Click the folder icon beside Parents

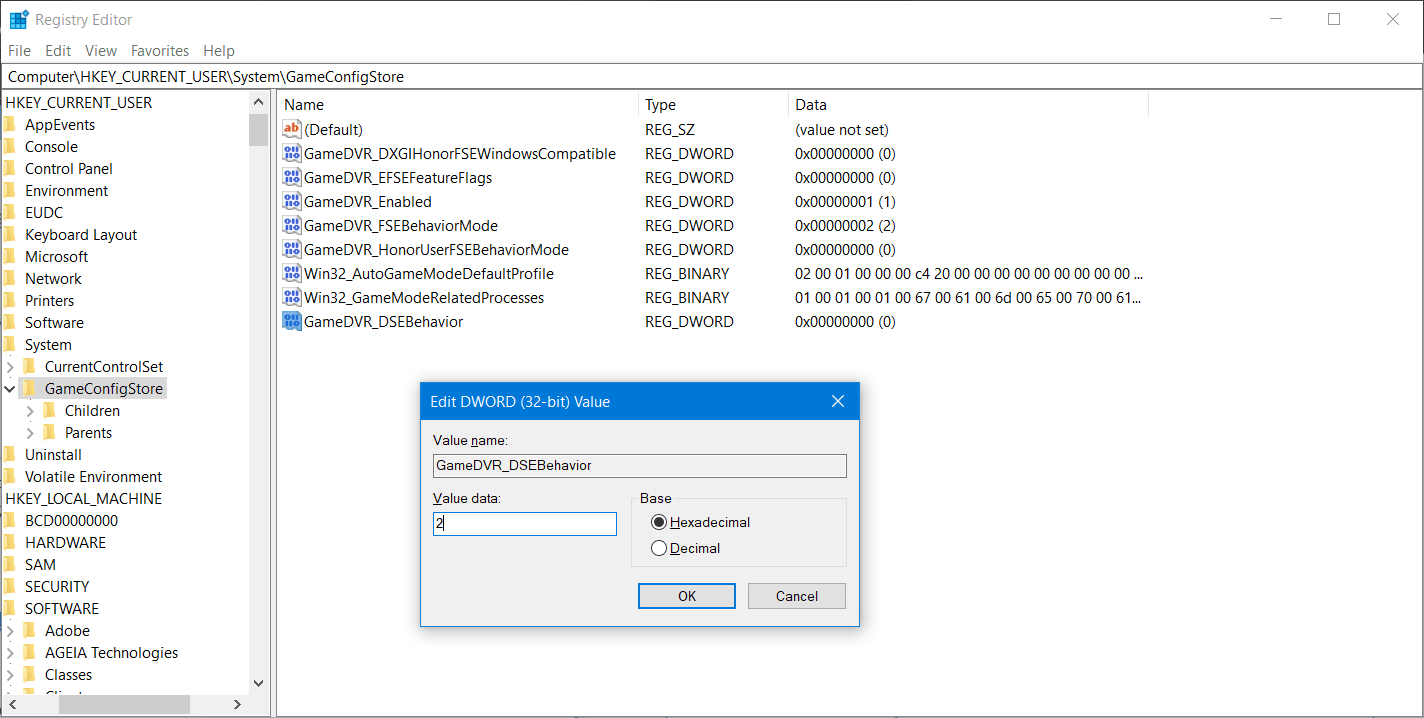click(x=50, y=432)
